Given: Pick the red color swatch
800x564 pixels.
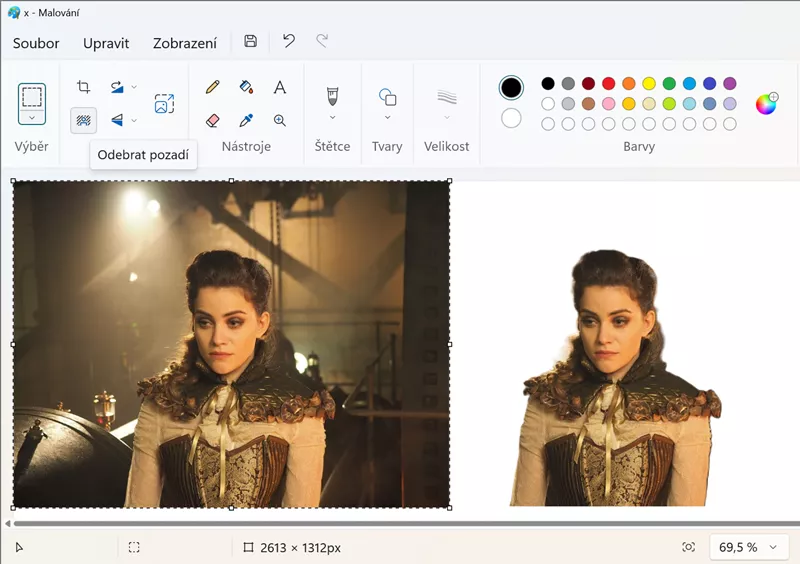Looking at the screenshot, I should coord(608,84).
